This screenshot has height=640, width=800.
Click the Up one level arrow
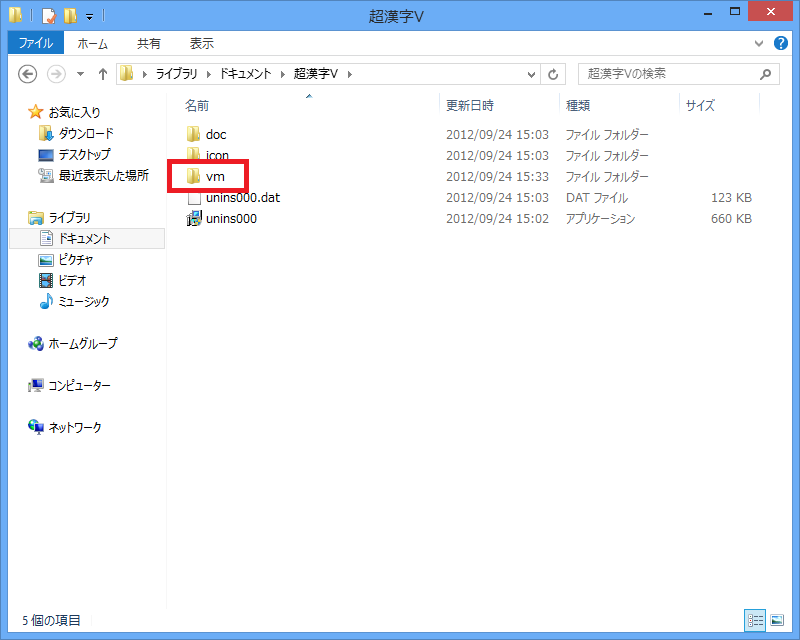click(102, 74)
